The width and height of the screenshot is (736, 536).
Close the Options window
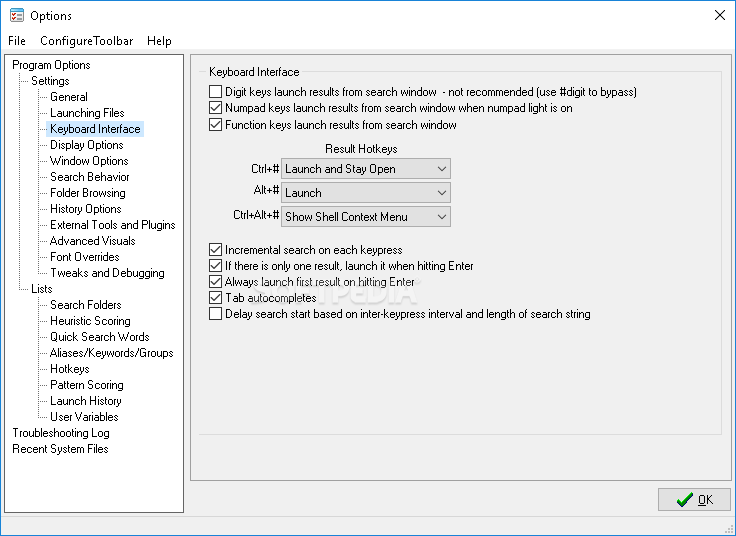(720, 15)
